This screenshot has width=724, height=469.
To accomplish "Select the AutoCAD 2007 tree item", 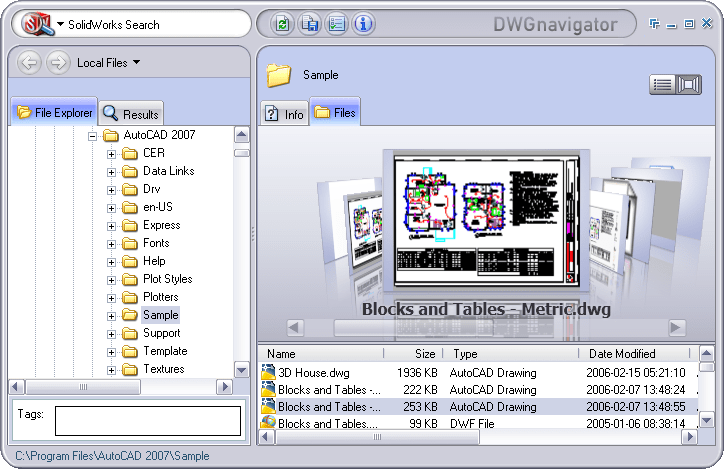I will [159, 135].
